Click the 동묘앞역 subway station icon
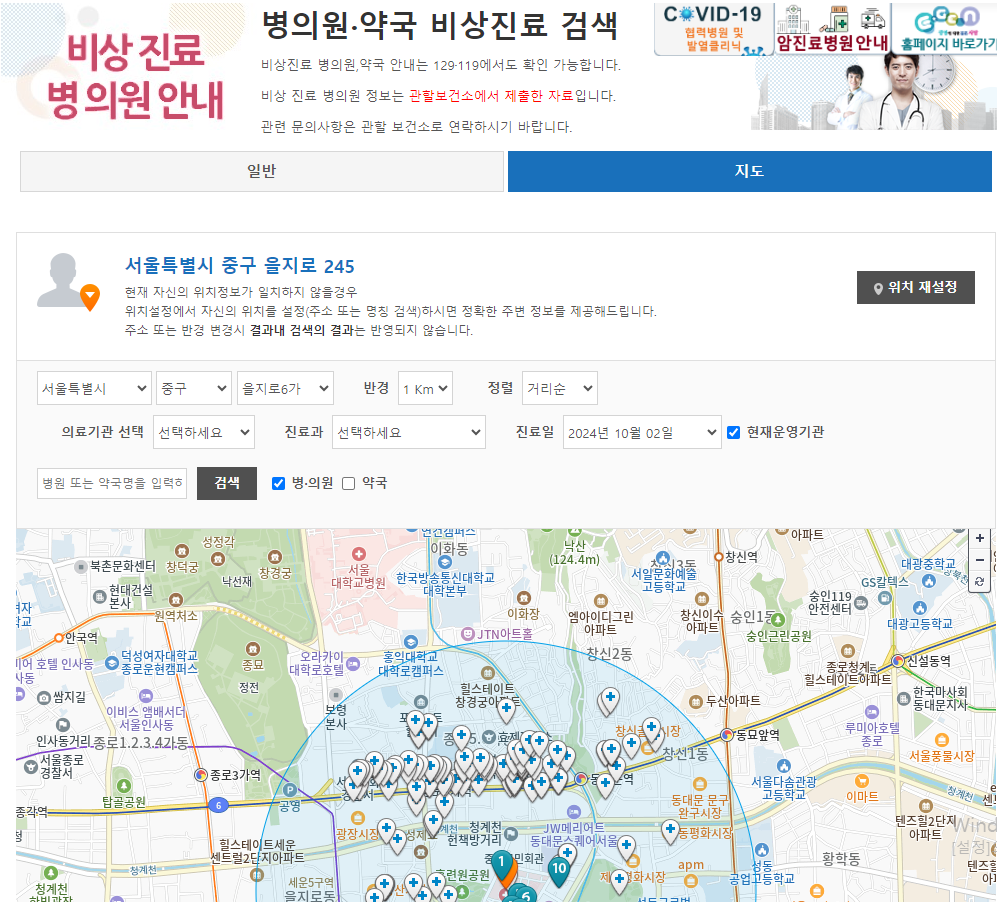The width and height of the screenshot is (997, 902). [727, 735]
